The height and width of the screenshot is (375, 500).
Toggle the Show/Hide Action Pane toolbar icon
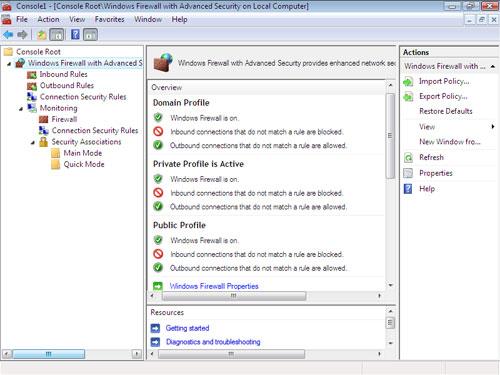tap(90, 35)
